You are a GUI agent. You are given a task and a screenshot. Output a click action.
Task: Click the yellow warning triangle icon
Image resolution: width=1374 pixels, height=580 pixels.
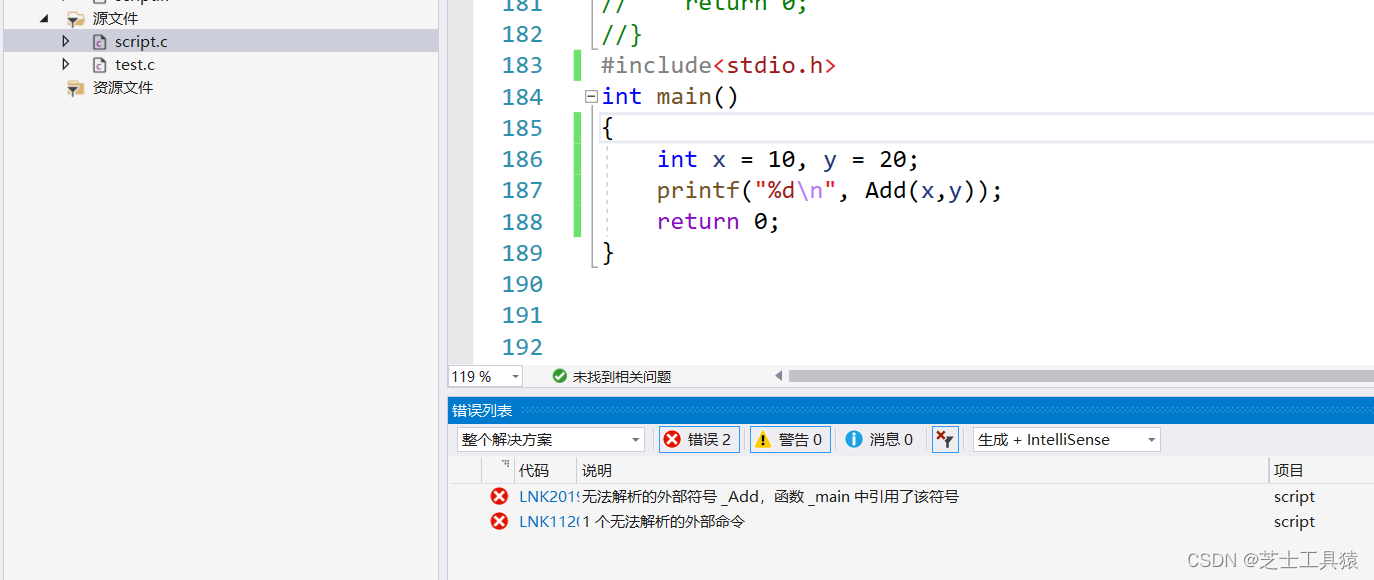point(763,439)
